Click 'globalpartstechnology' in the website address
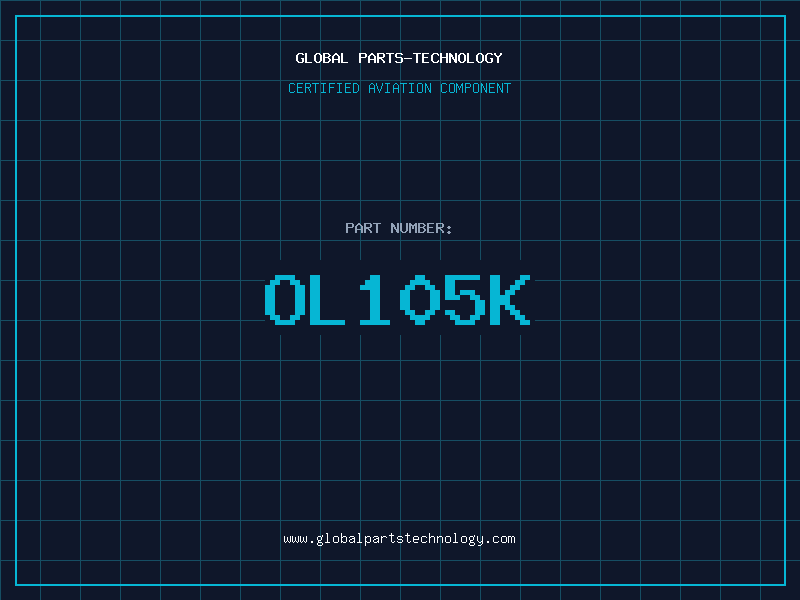This screenshot has width=800, height=600. coord(399,538)
